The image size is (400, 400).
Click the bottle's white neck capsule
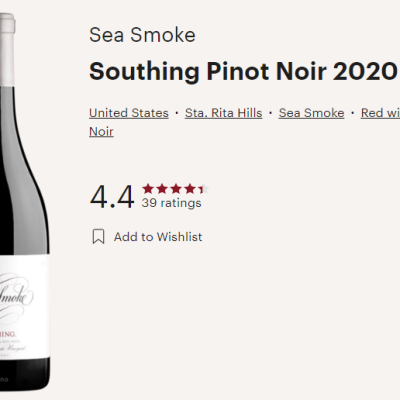pos(7,50)
